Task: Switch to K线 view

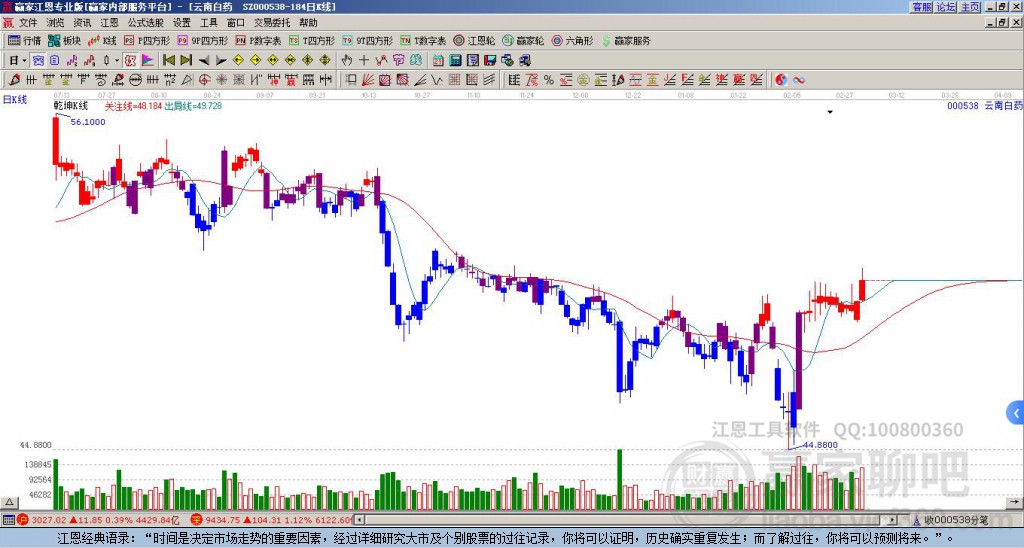Action: click(102, 40)
